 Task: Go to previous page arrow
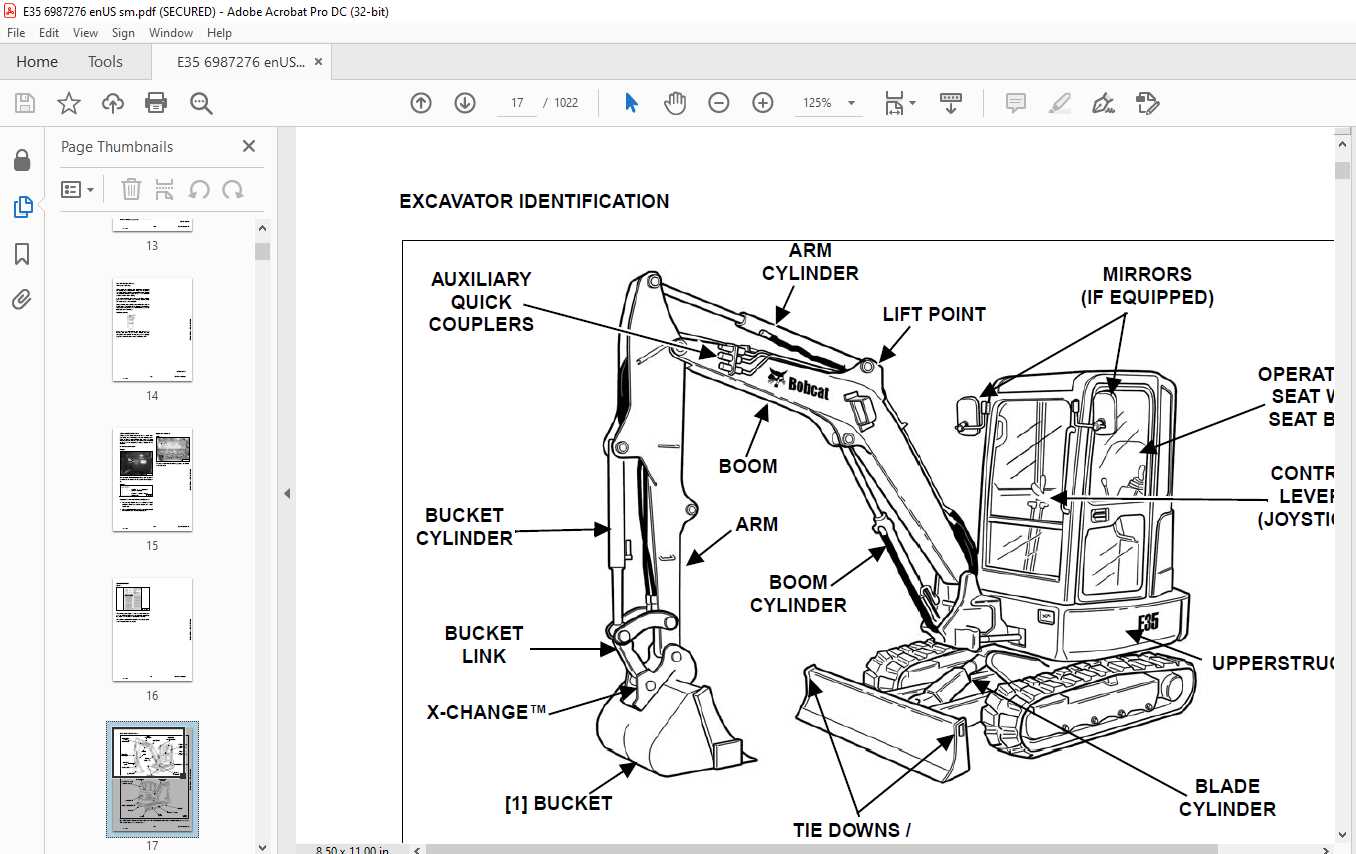coord(421,103)
